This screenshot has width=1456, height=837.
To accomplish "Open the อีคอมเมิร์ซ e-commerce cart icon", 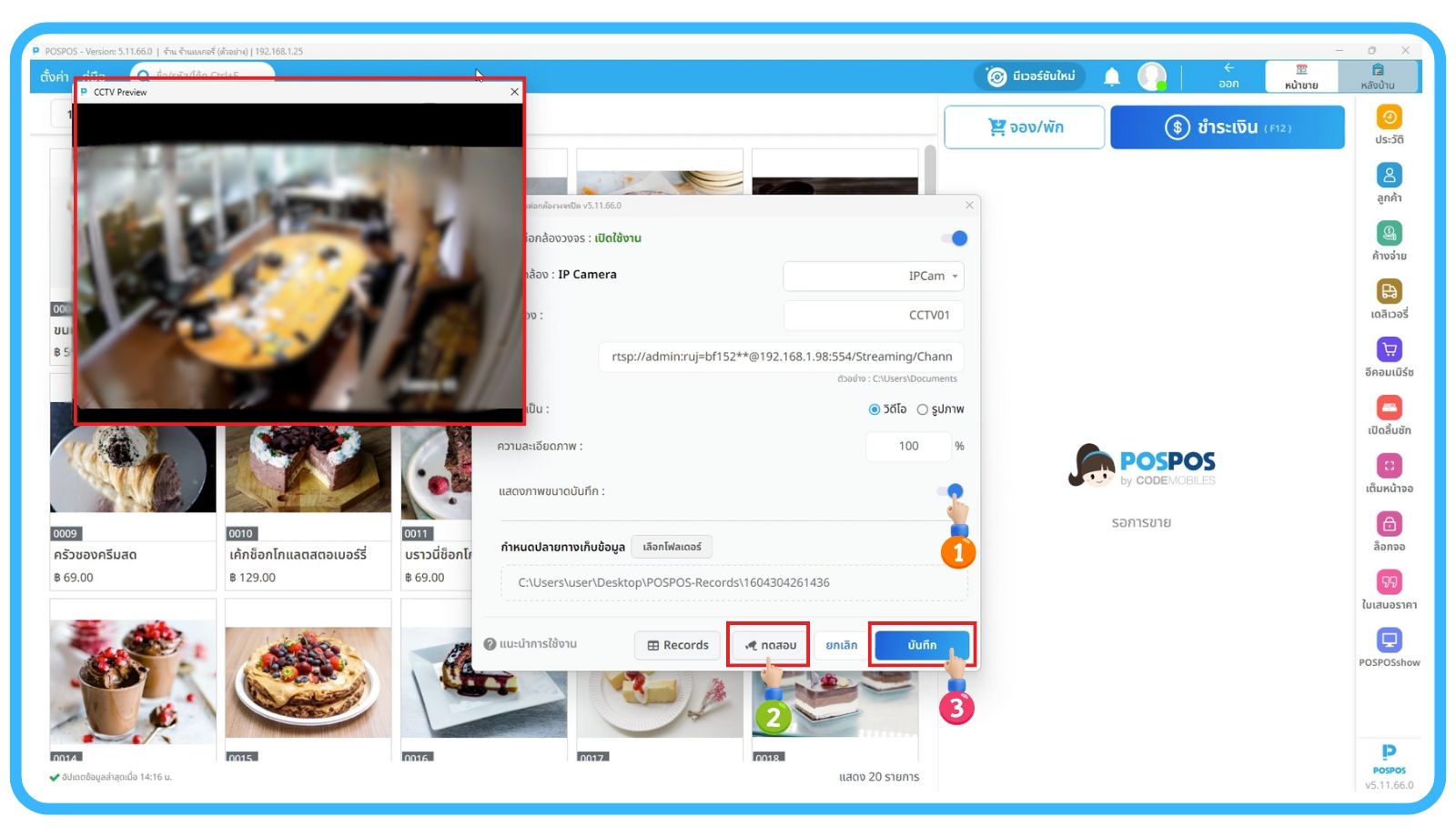I will (1389, 350).
